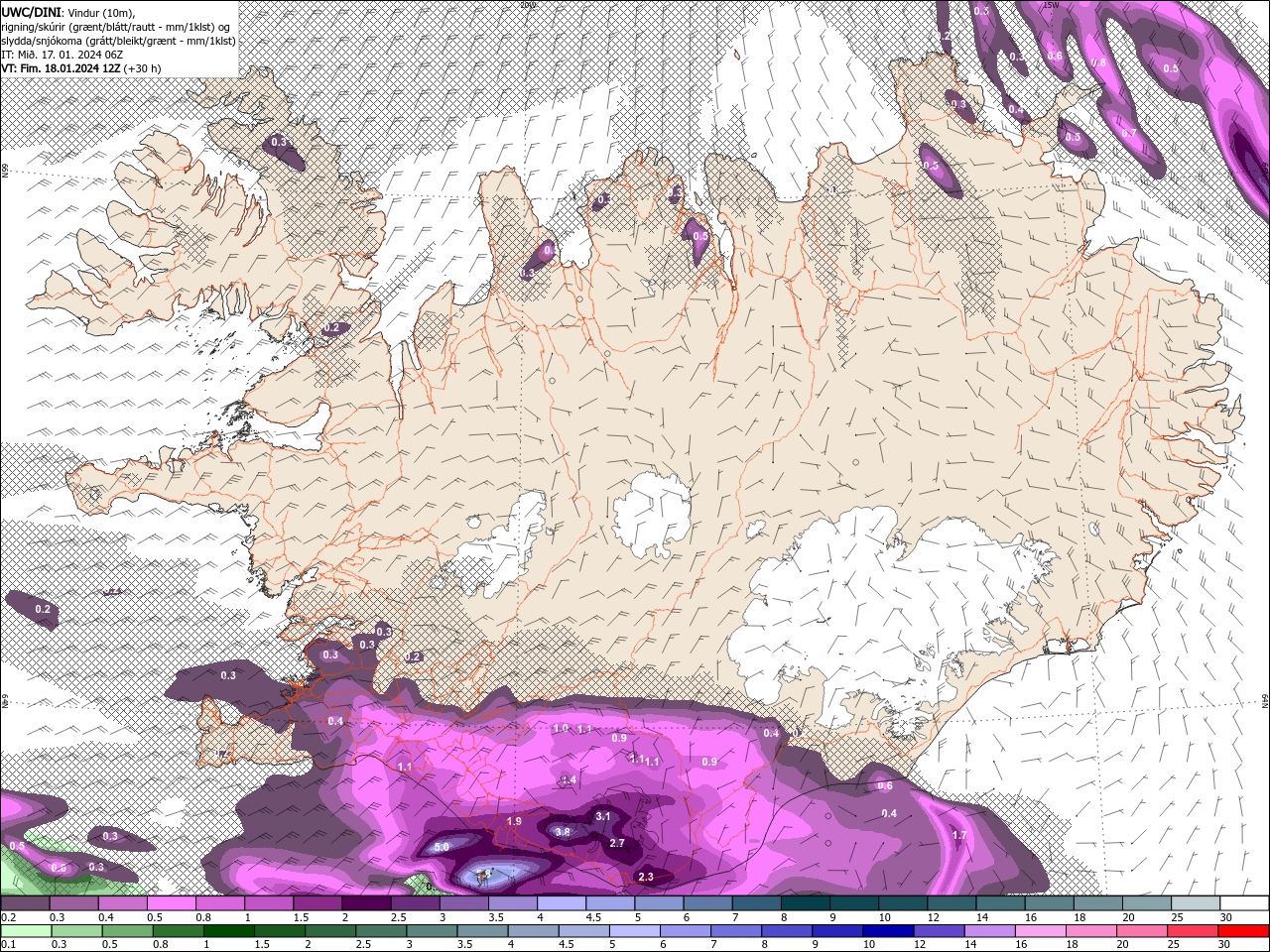Click the 0.2 tick label on the upper legend
1270x952 pixels.
(7, 917)
